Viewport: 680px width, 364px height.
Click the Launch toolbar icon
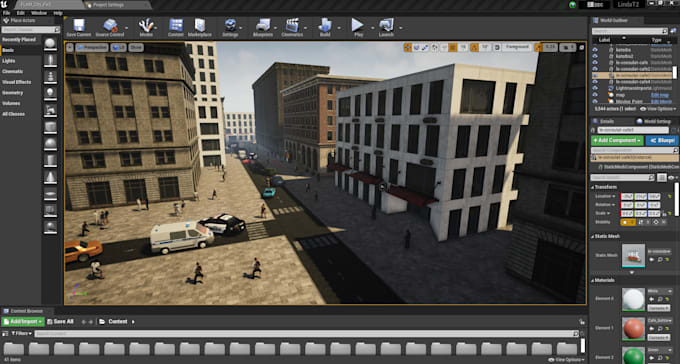[x=386, y=28]
